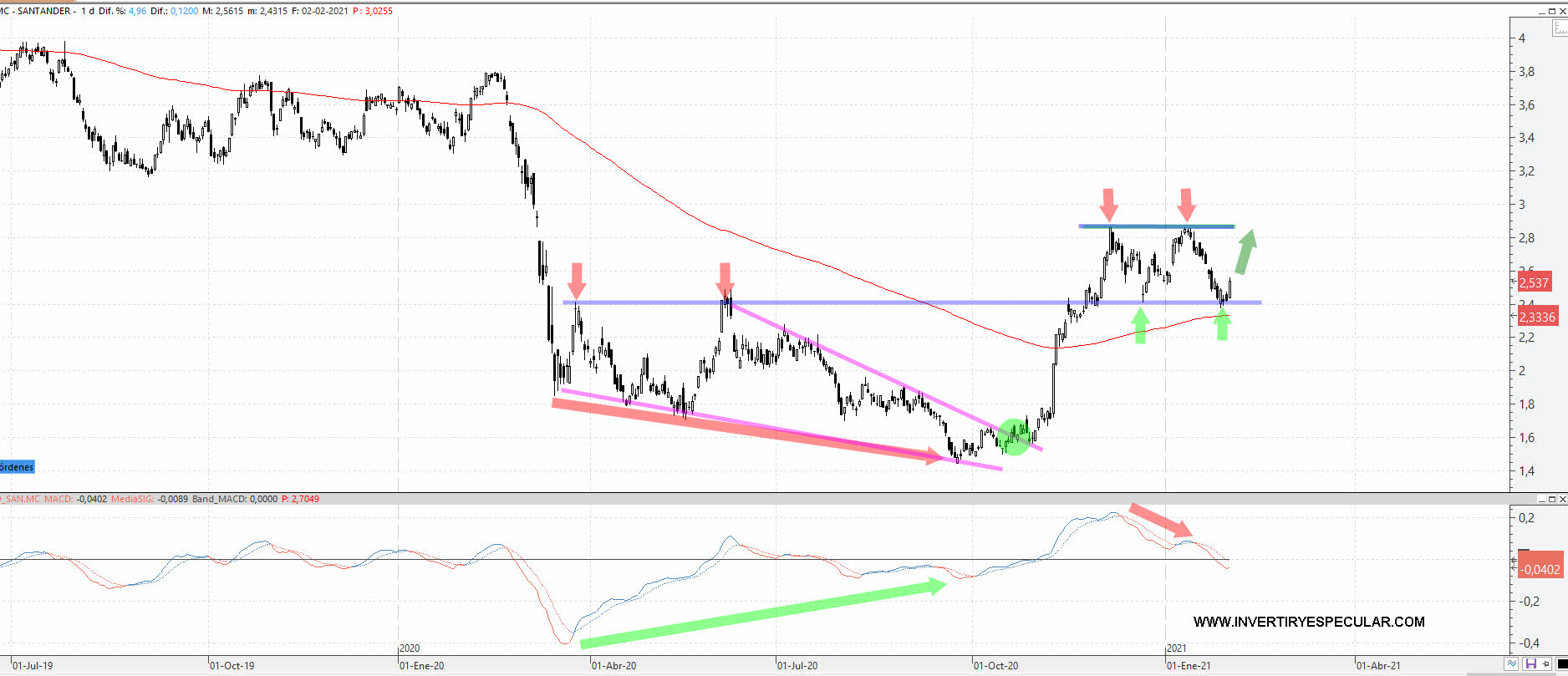Minimize the MACD indicator panel
This screenshot has height=676, width=1568.
coord(1540,499)
